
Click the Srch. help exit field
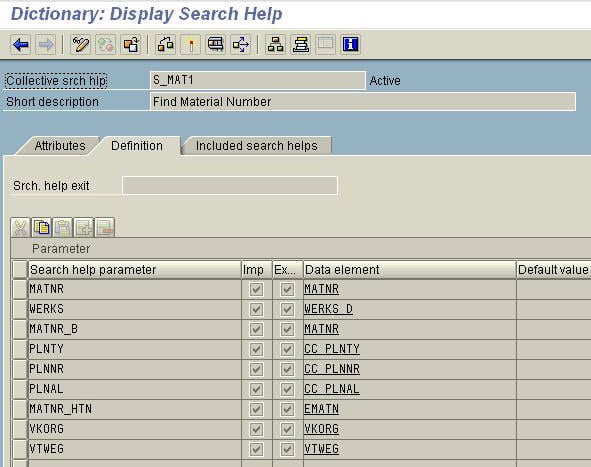(230, 186)
